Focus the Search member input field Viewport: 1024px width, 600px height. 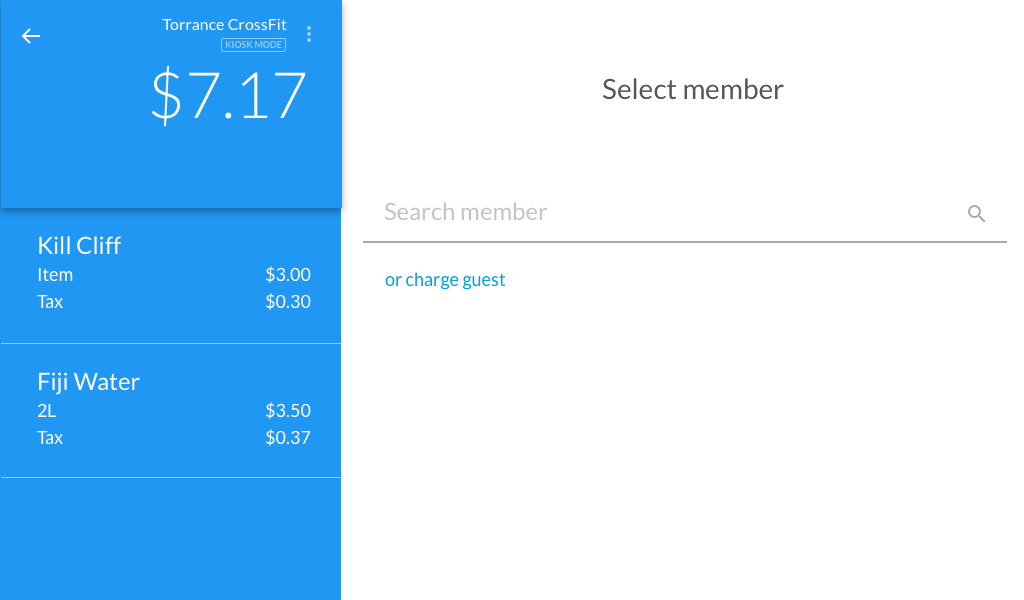[660, 212]
